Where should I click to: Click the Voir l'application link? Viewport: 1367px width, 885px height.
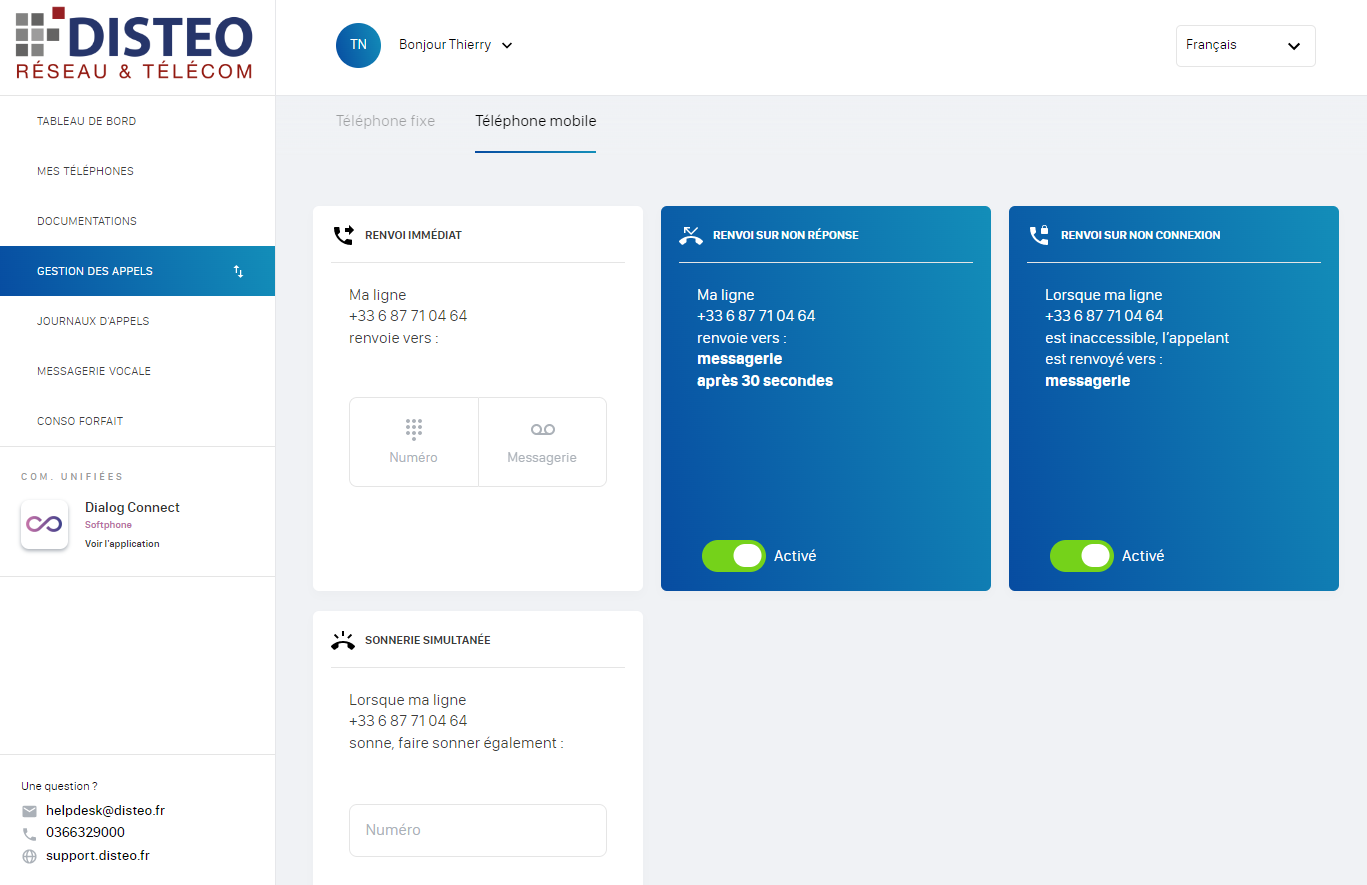(x=122, y=544)
